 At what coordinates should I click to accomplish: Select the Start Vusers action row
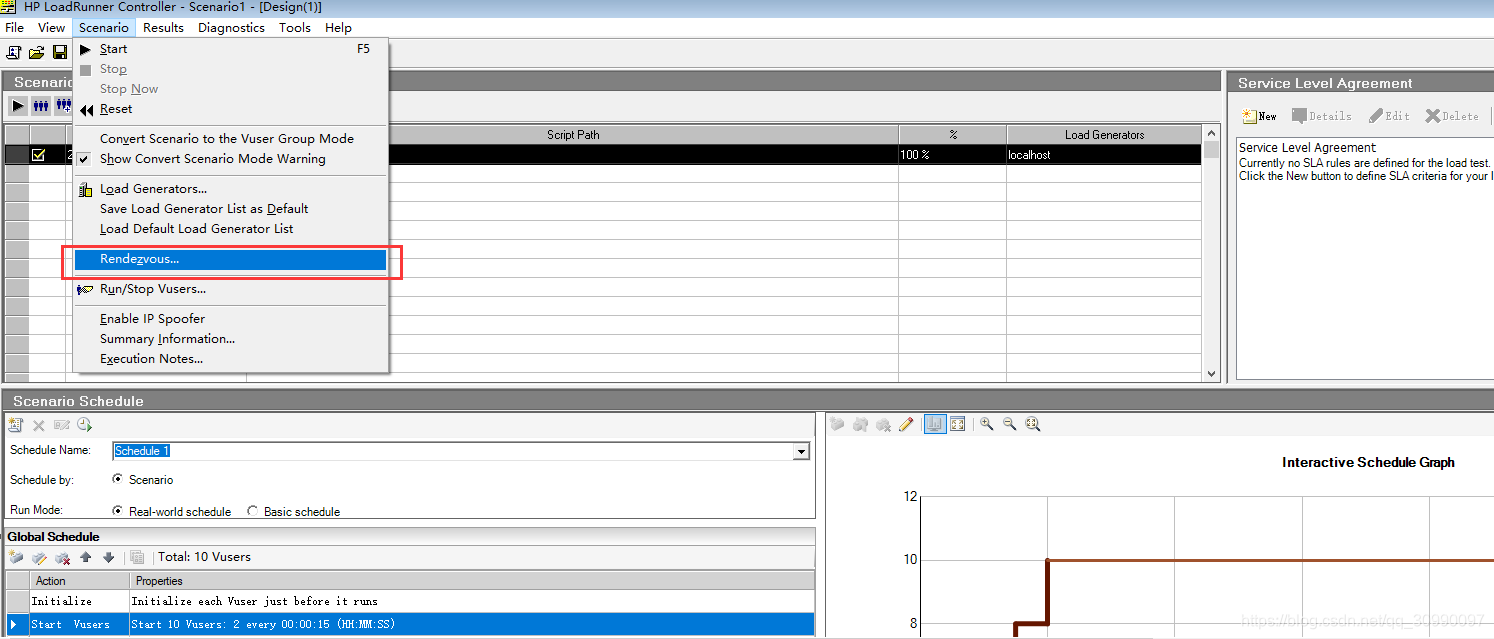(x=410, y=624)
